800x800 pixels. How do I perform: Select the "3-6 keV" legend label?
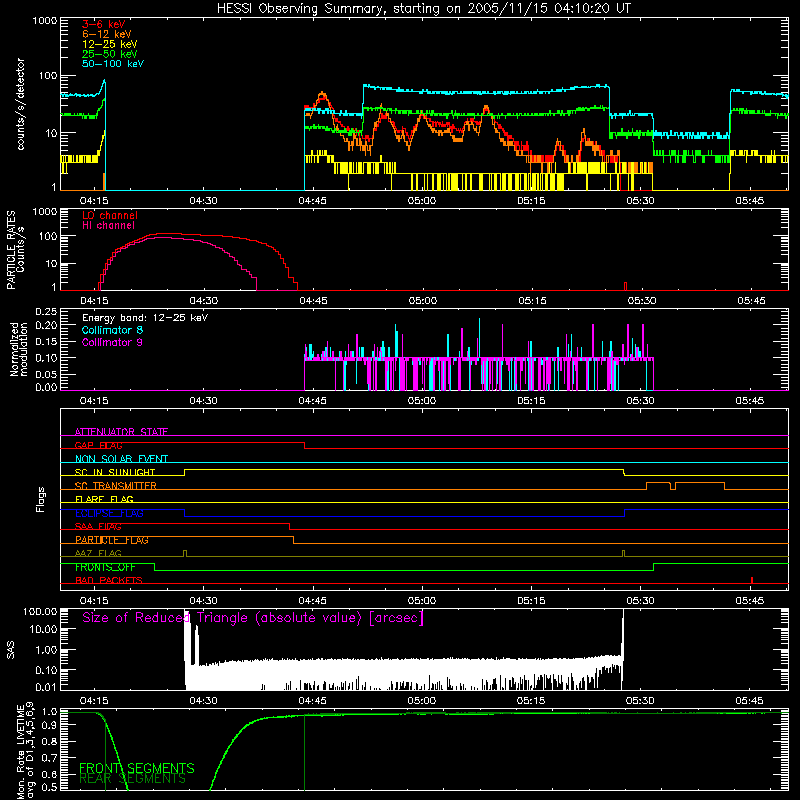[x=104, y=24]
